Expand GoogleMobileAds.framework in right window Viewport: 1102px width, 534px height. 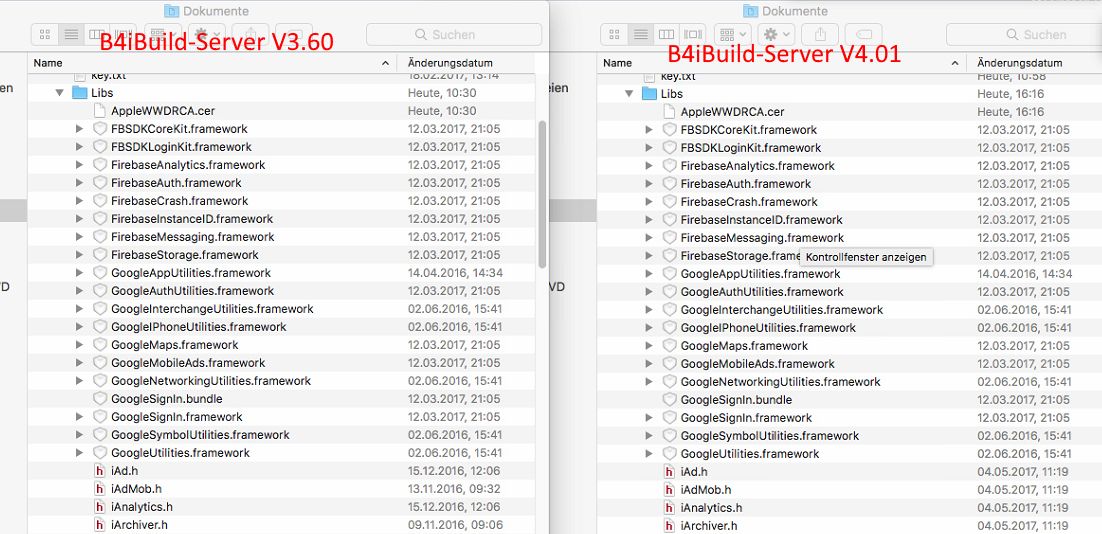649,363
